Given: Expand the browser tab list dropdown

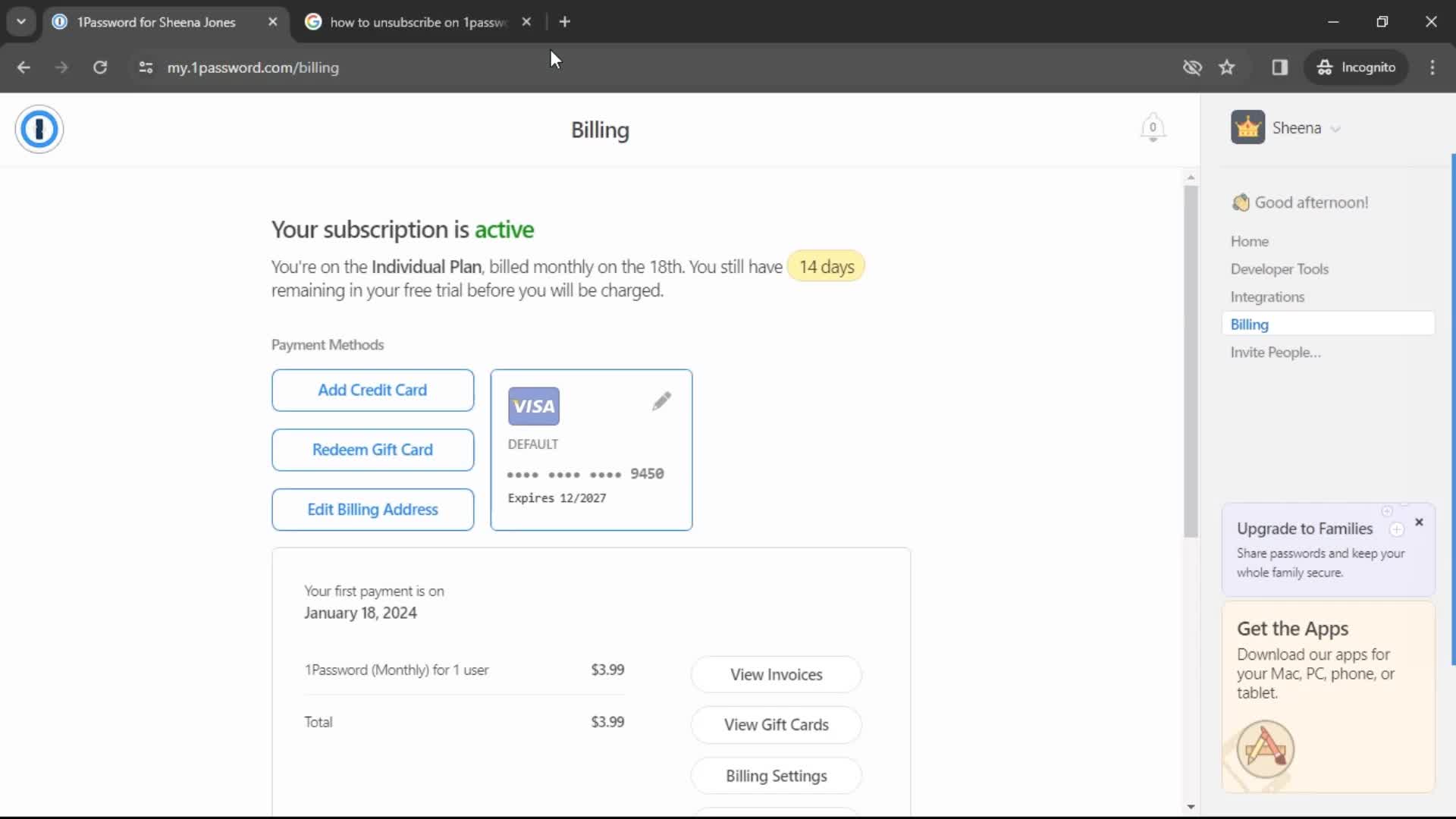Looking at the screenshot, I should 21,21.
